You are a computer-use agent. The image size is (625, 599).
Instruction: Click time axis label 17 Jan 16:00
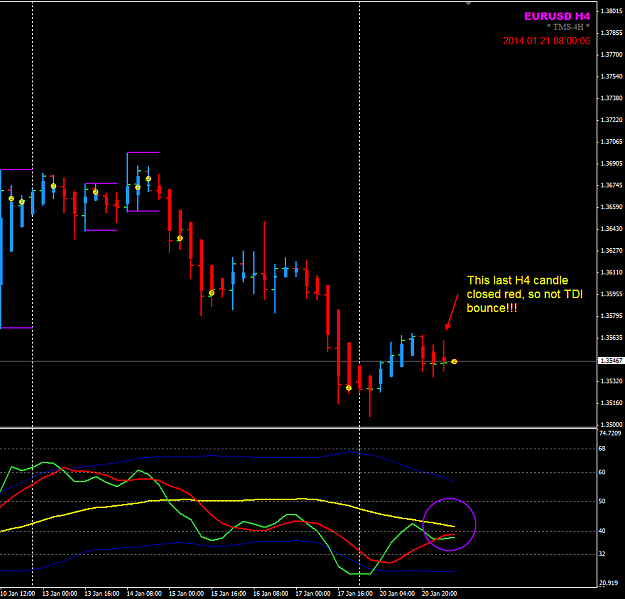click(x=355, y=594)
